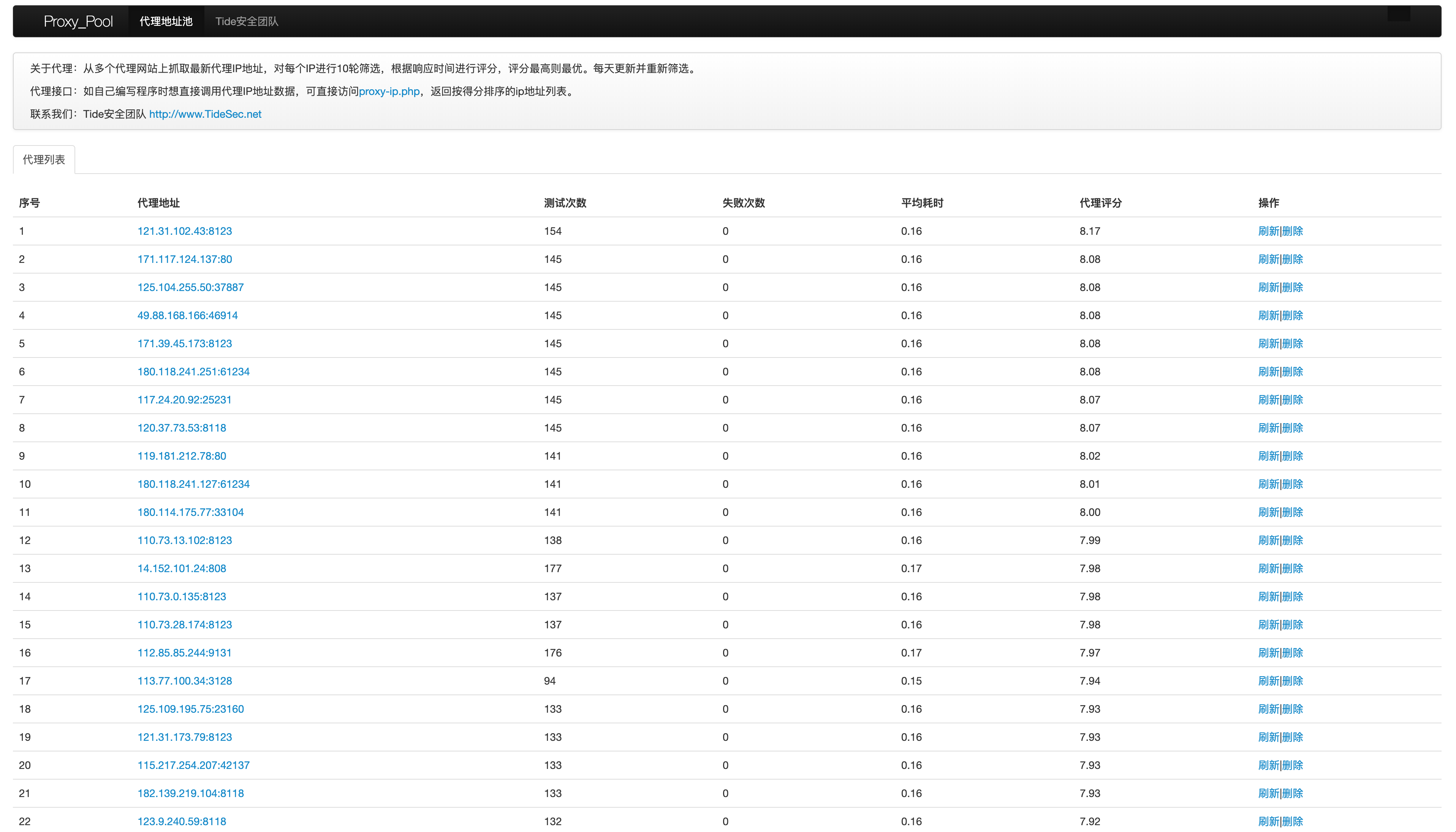Image resolution: width=1456 pixels, height=832 pixels.
Task: Click the dark button at navbar right
Action: click(1398, 14)
